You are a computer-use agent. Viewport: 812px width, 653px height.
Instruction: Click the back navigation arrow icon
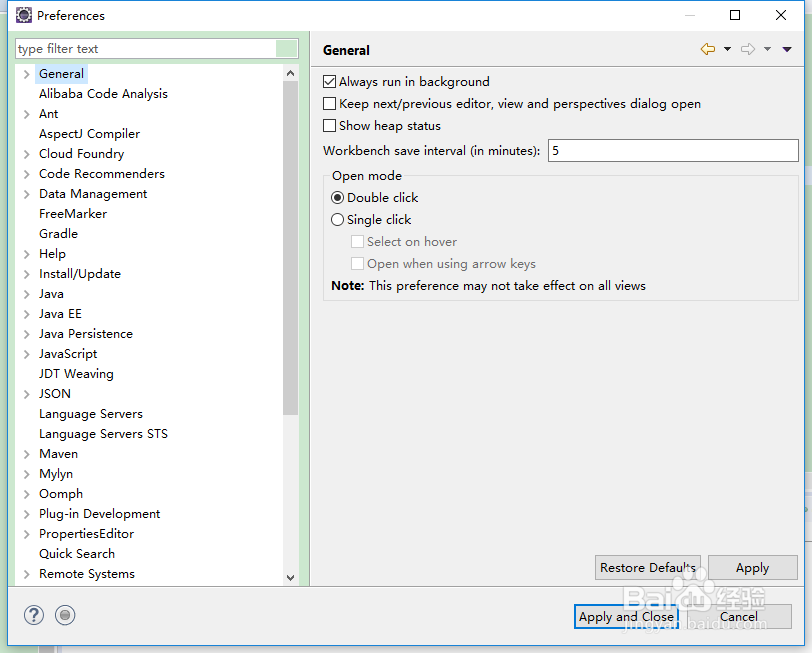point(708,49)
